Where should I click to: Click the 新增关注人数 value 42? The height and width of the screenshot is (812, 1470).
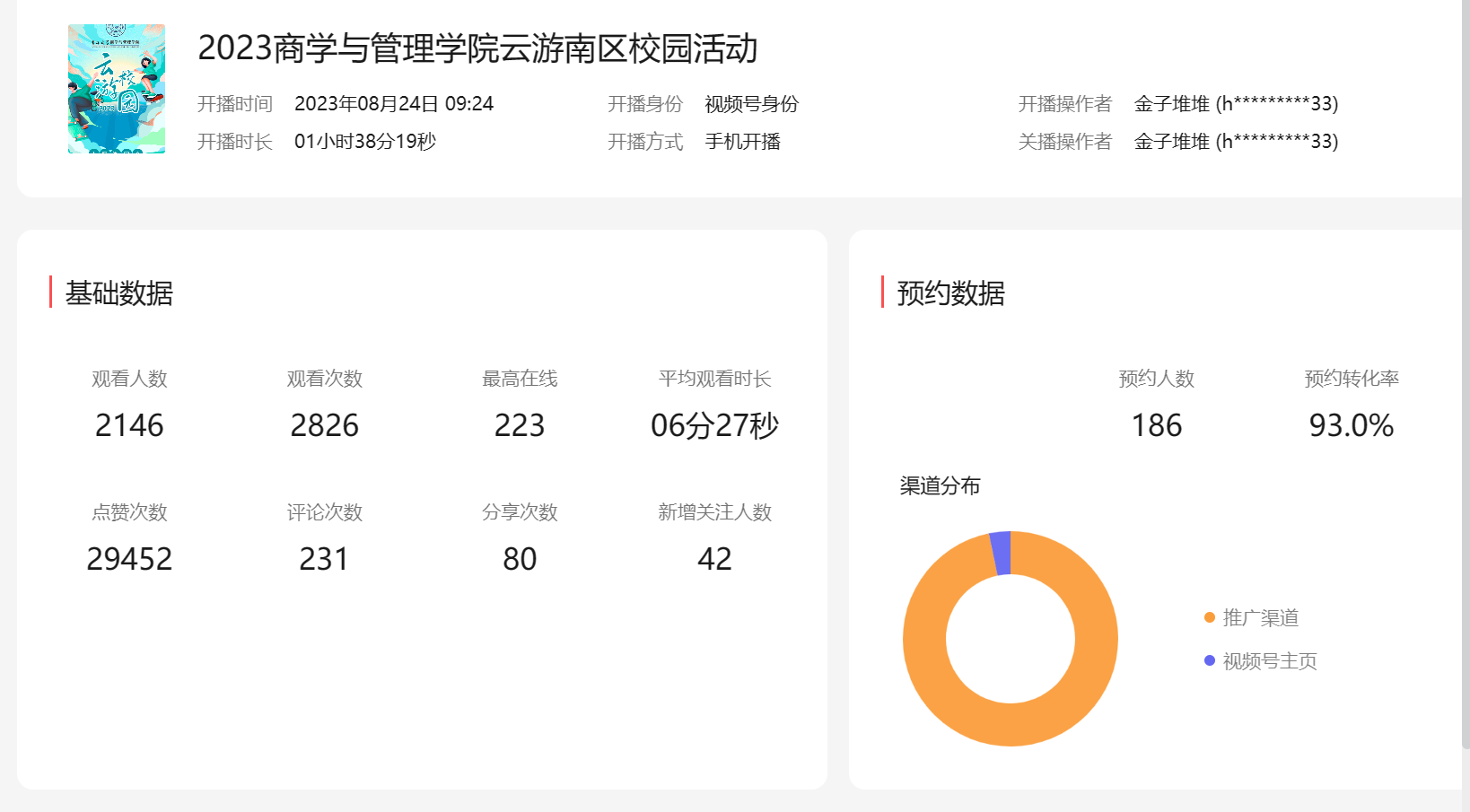[714, 559]
